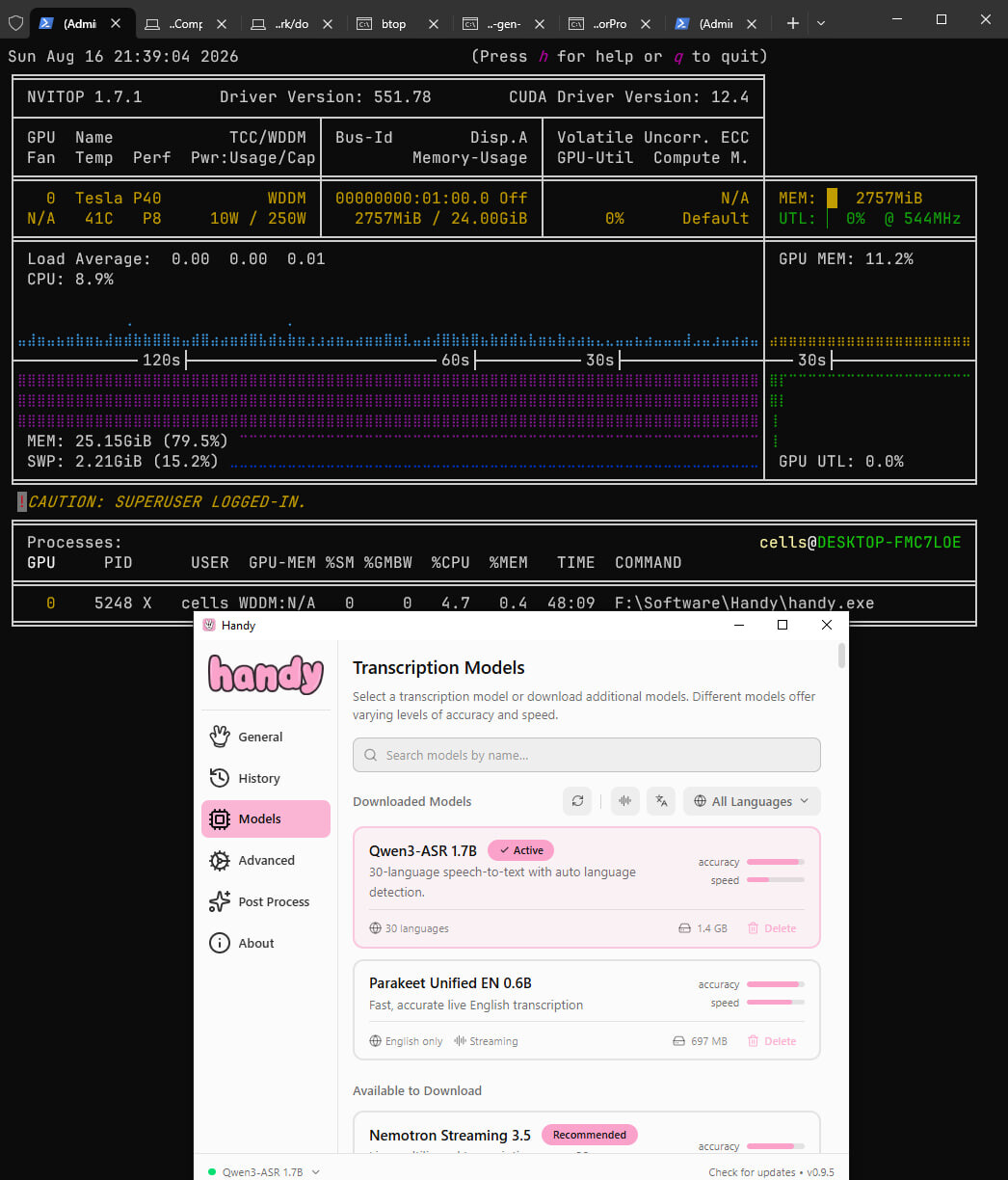Click the gear icon beside Advanced
The height and width of the screenshot is (1180, 1008).
point(220,861)
